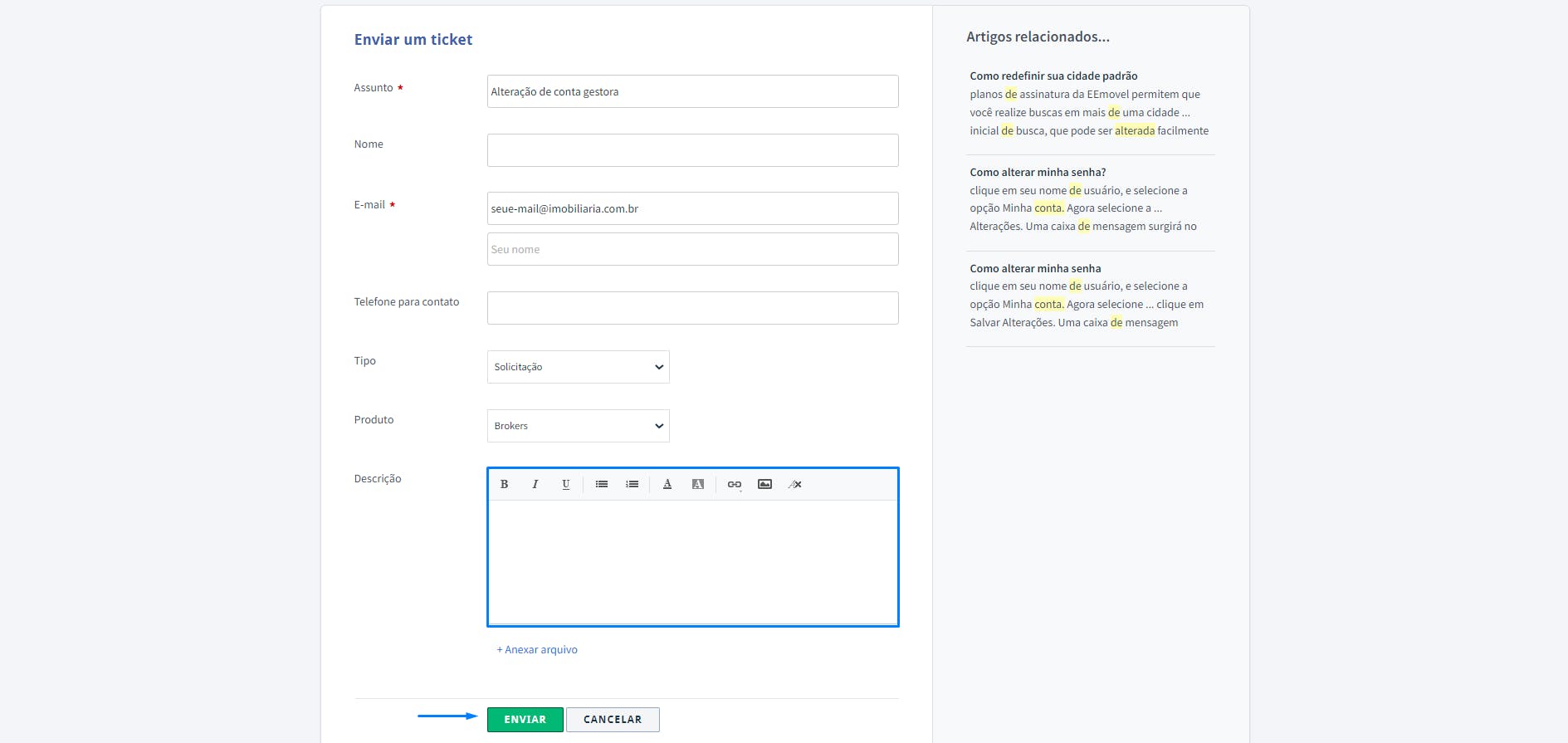Focus the Nome input field
Viewport: 1568px width, 743px height.
(x=693, y=150)
